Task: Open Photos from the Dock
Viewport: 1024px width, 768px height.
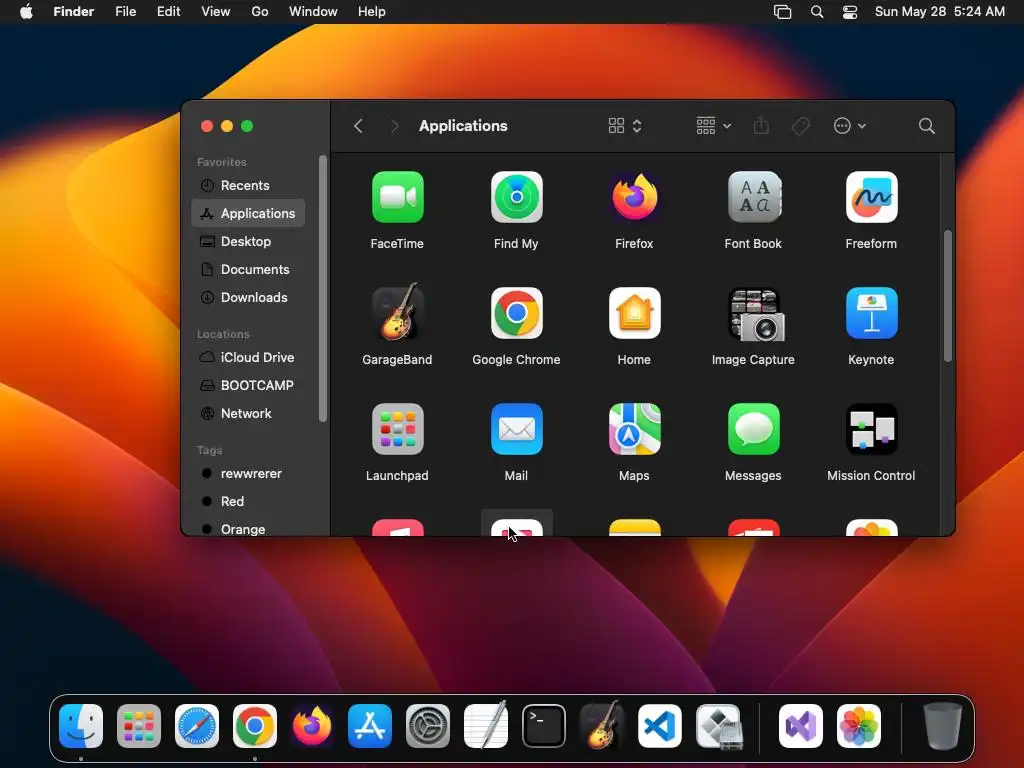Action: point(859,726)
